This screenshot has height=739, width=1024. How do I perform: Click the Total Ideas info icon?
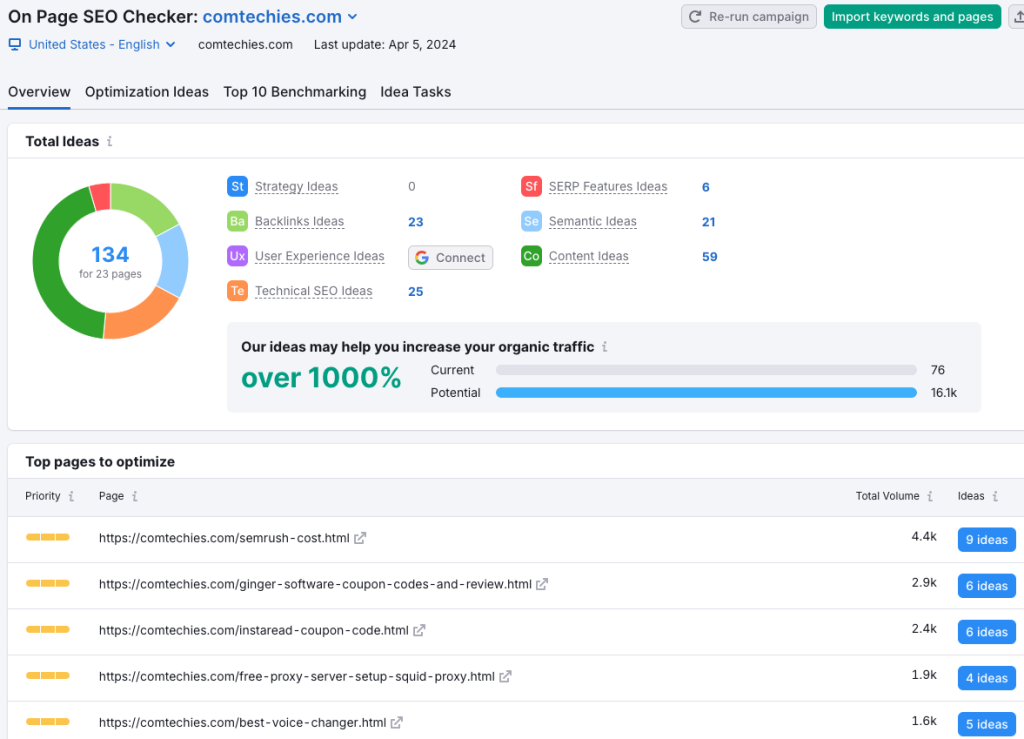[110, 141]
